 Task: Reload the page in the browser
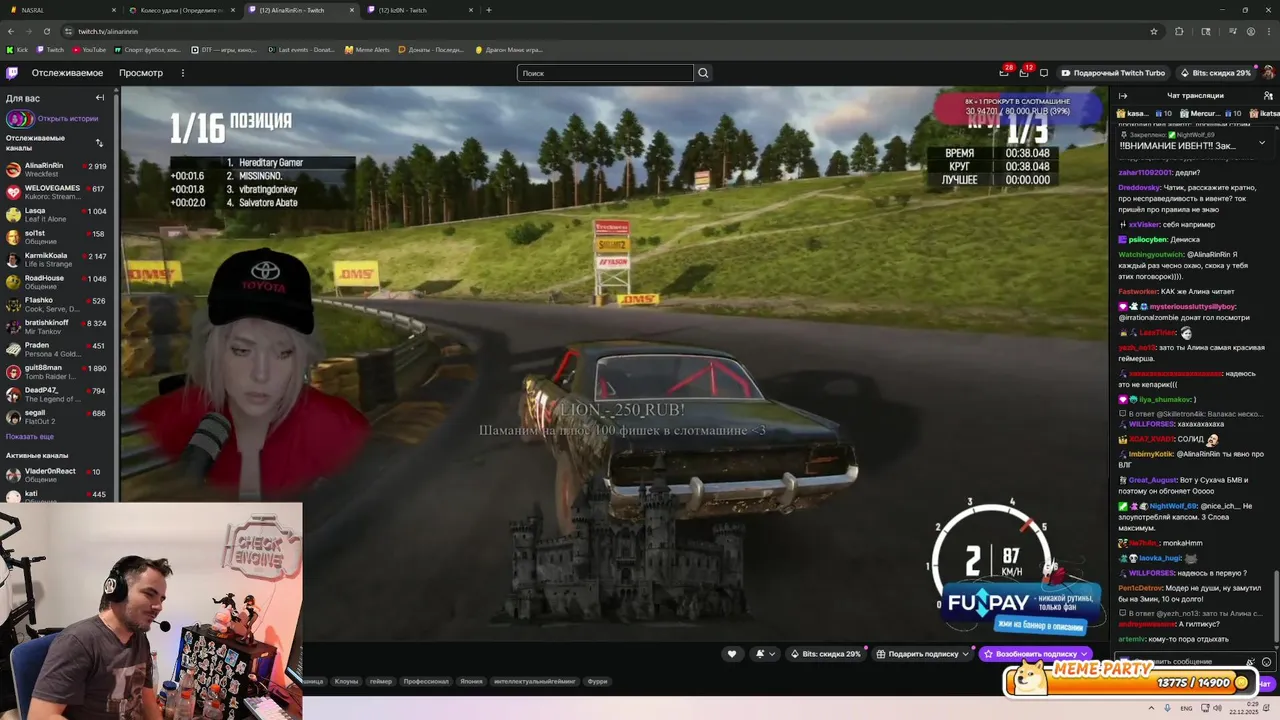(x=47, y=31)
